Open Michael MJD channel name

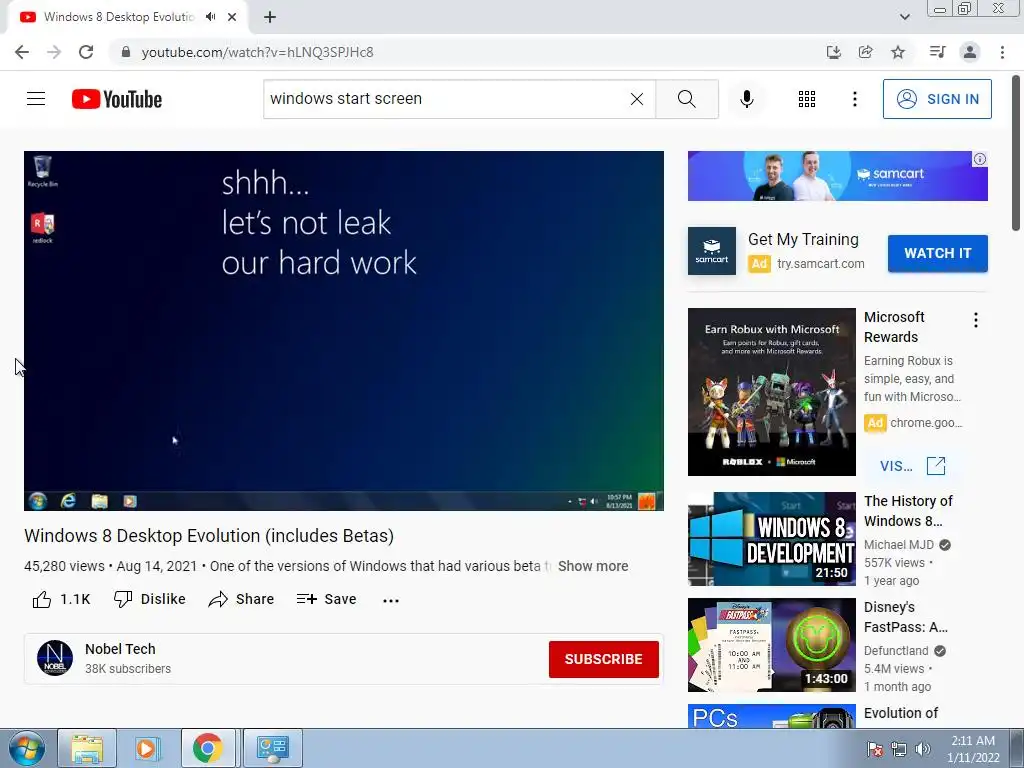coord(899,545)
